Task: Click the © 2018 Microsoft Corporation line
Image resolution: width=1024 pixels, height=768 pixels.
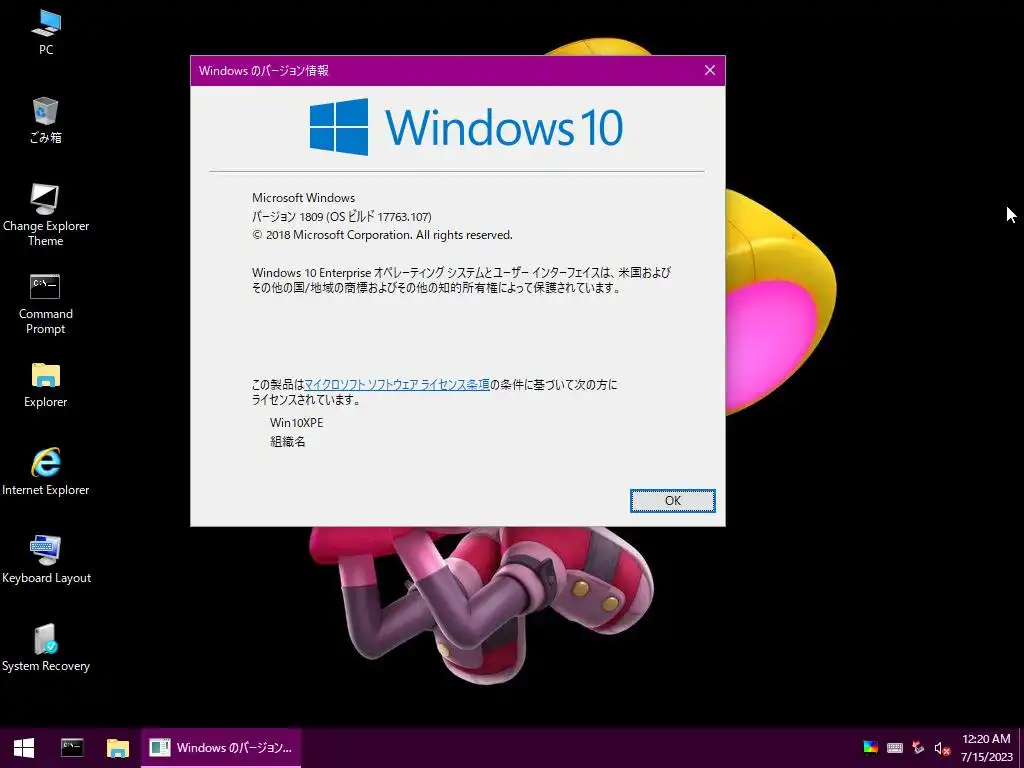Action: point(382,235)
